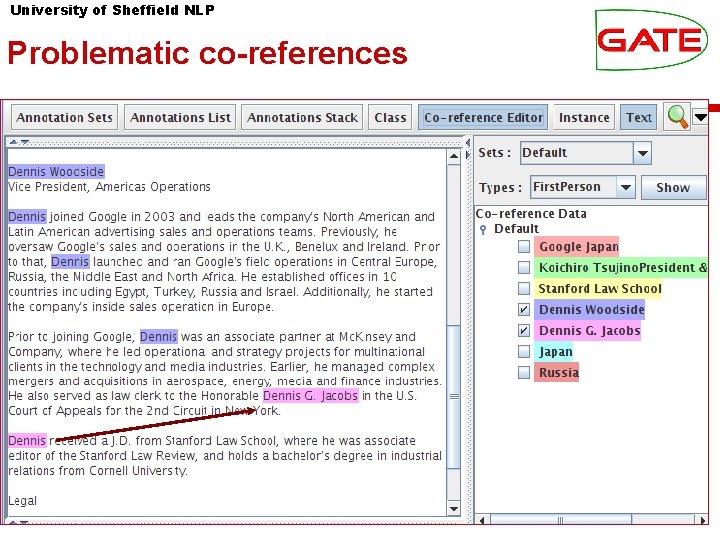Open the Types drop-down arrow
The width and height of the screenshot is (720, 540).
point(625,187)
